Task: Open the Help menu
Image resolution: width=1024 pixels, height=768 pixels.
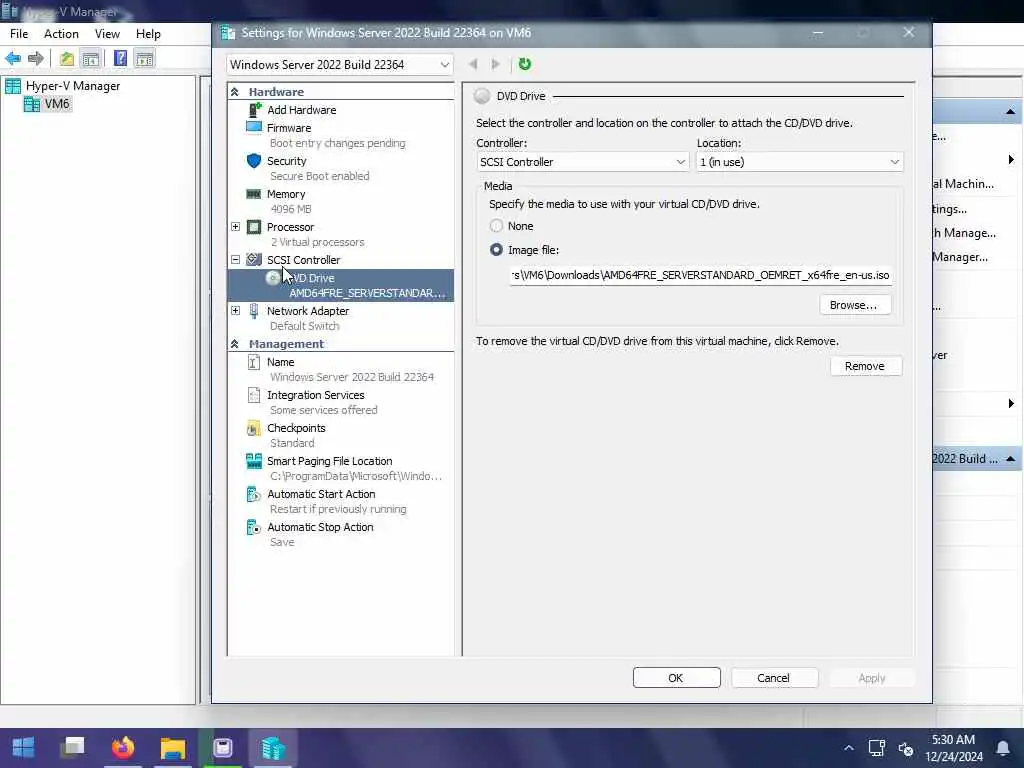Action: click(148, 34)
